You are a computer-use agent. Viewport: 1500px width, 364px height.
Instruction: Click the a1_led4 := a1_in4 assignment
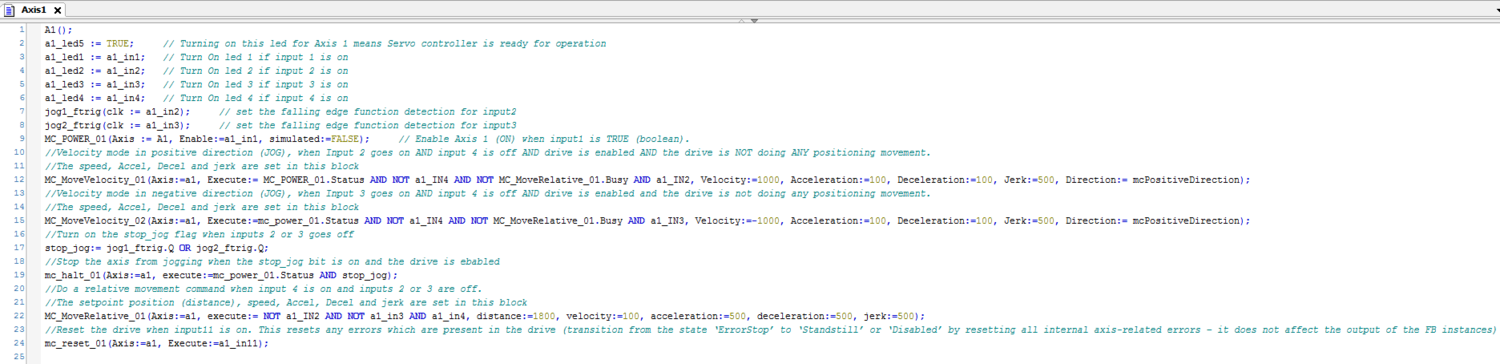tap(94, 98)
